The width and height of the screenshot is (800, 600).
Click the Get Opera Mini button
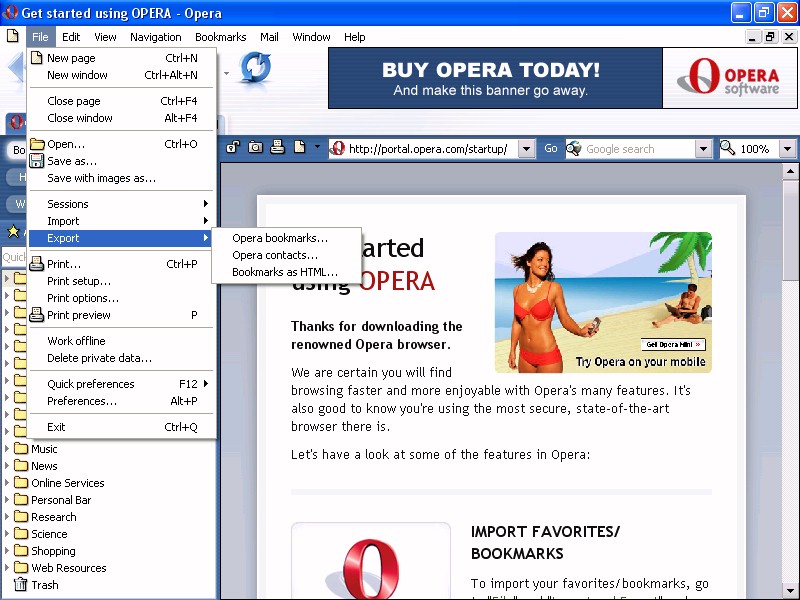coord(672,344)
